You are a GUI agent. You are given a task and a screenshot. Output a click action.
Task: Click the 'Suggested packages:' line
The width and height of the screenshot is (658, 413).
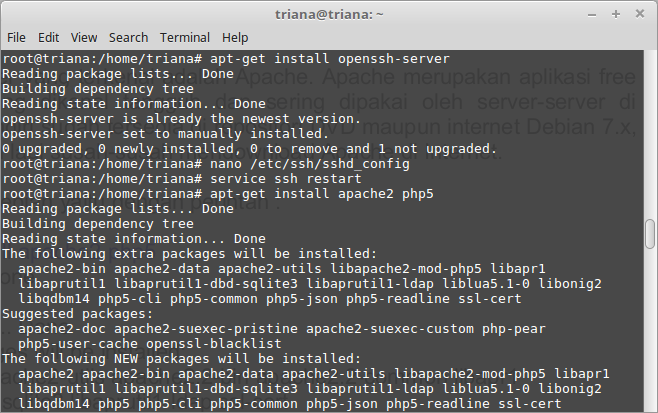pyautogui.click(x=78, y=314)
